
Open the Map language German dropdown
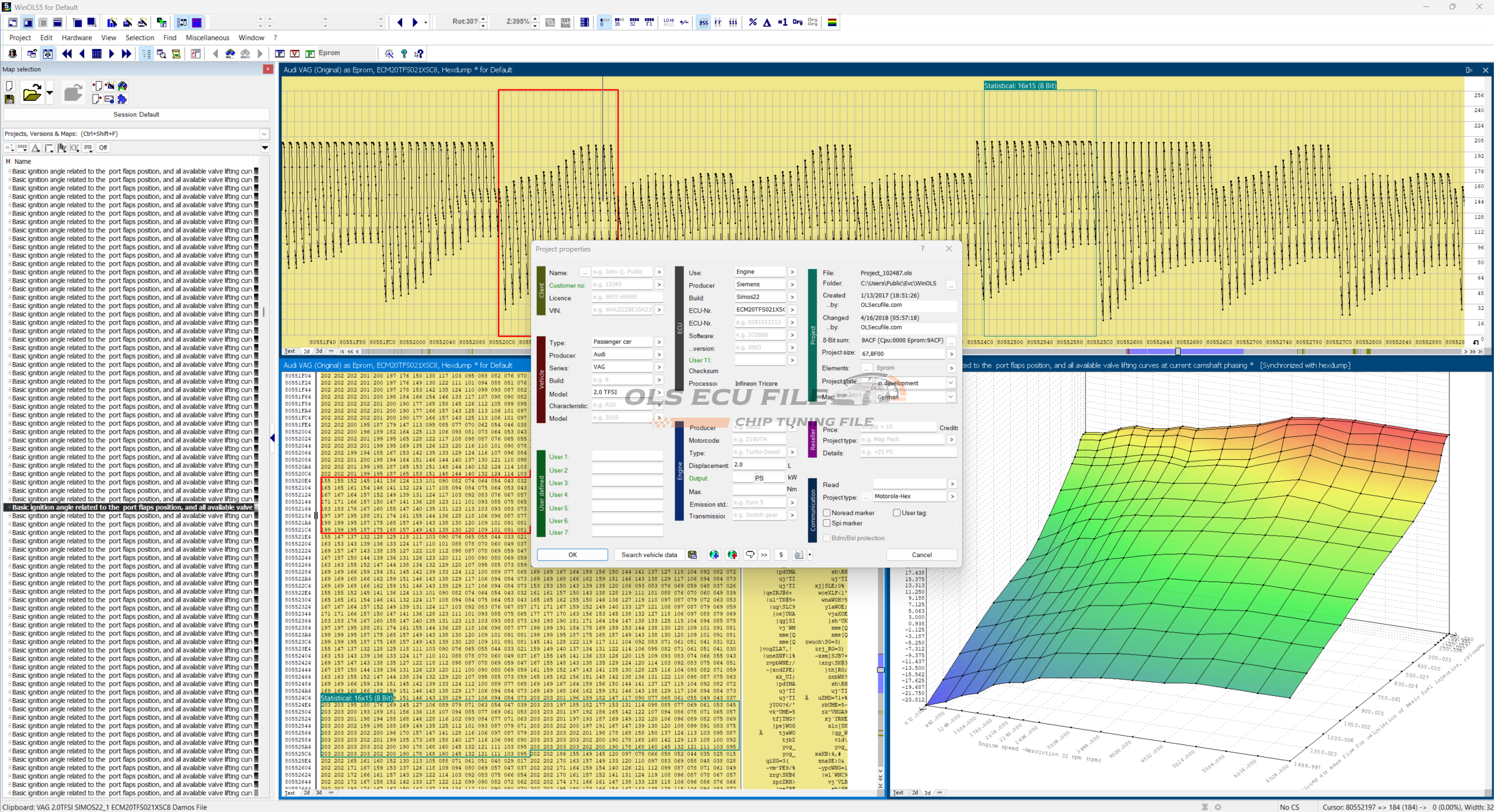coord(951,397)
